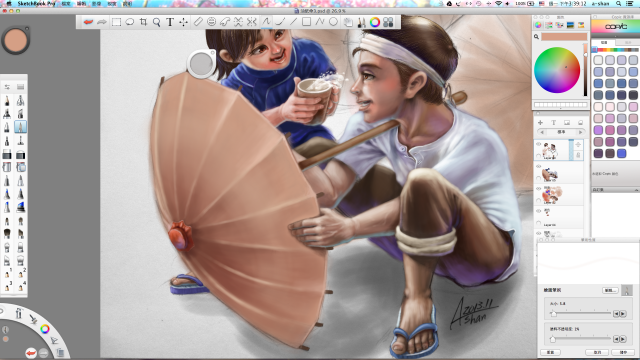Select the Text (T) tool in top toolbar

tap(170, 22)
